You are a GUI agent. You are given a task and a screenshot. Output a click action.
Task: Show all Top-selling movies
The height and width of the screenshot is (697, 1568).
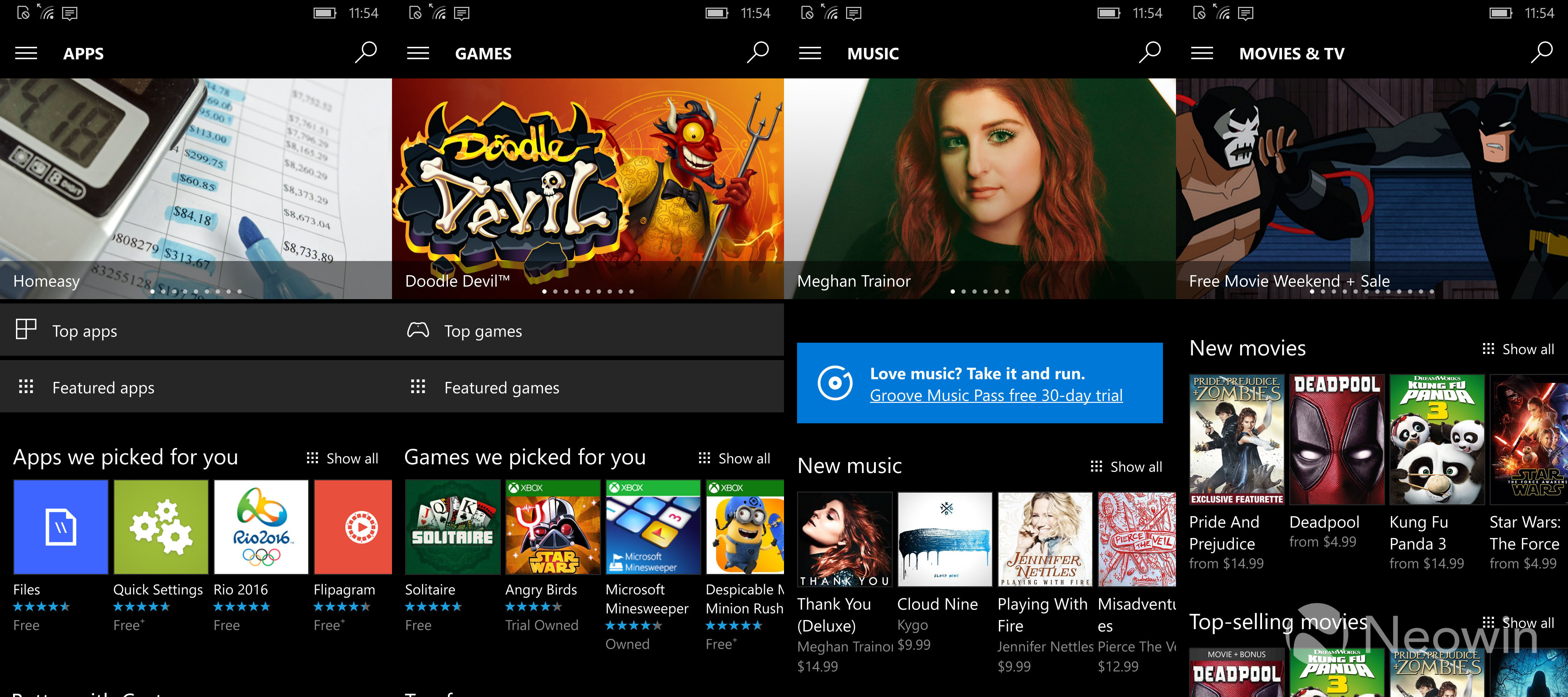(1518, 623)
